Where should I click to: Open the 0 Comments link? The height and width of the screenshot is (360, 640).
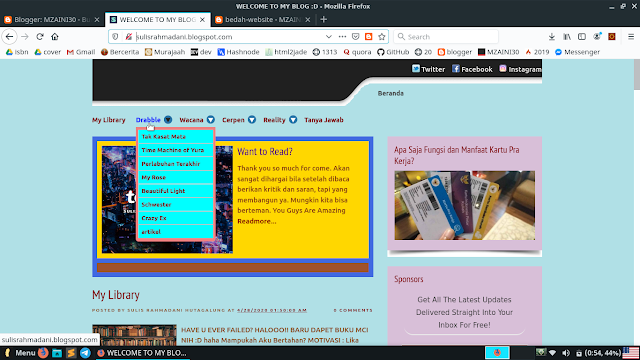click(x=353, y=310)
